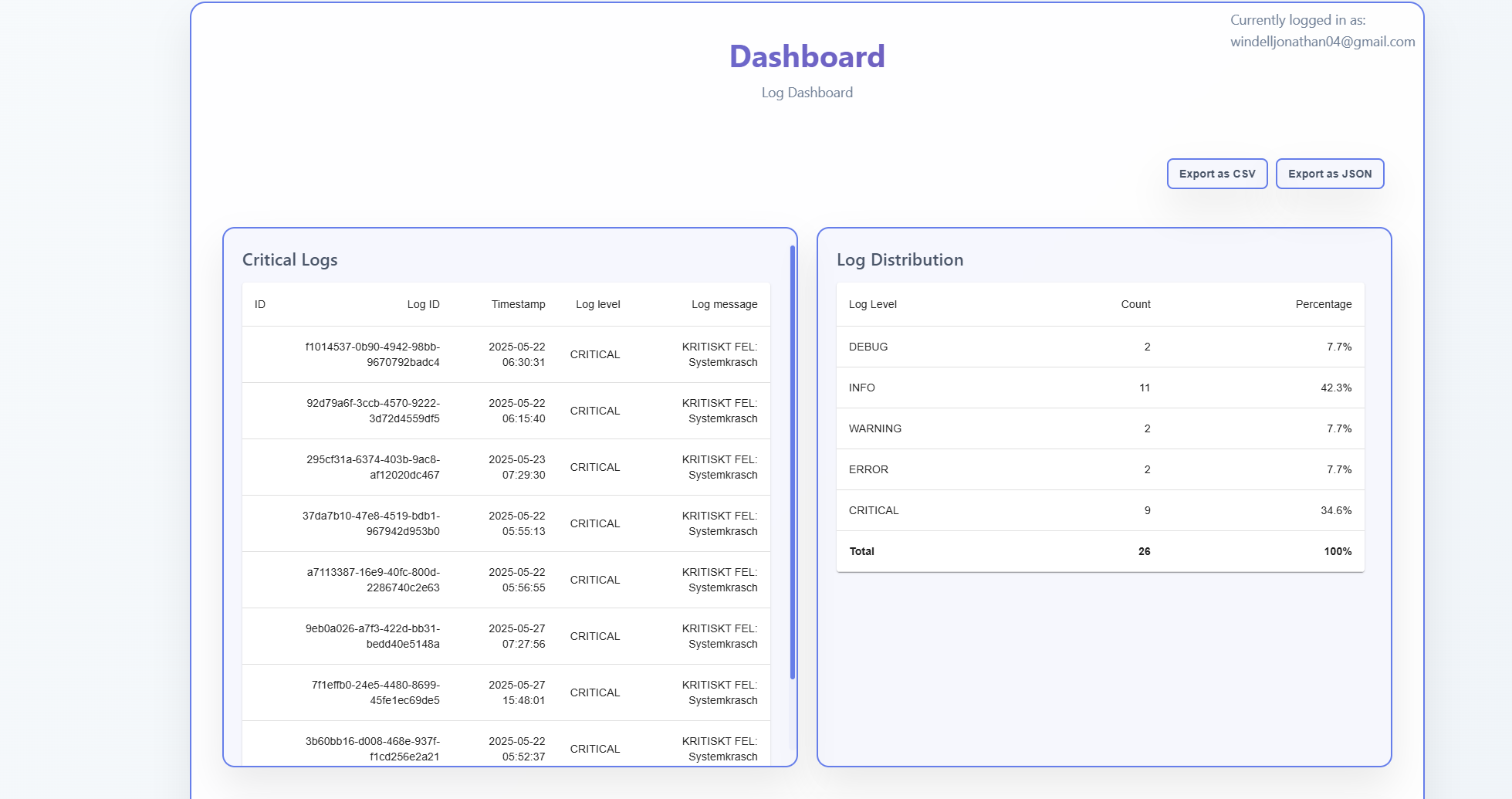Click the CRITICAL row showing 34.6%
This screenshot has width=1512, height=799.
click(x=1099, y=510)
